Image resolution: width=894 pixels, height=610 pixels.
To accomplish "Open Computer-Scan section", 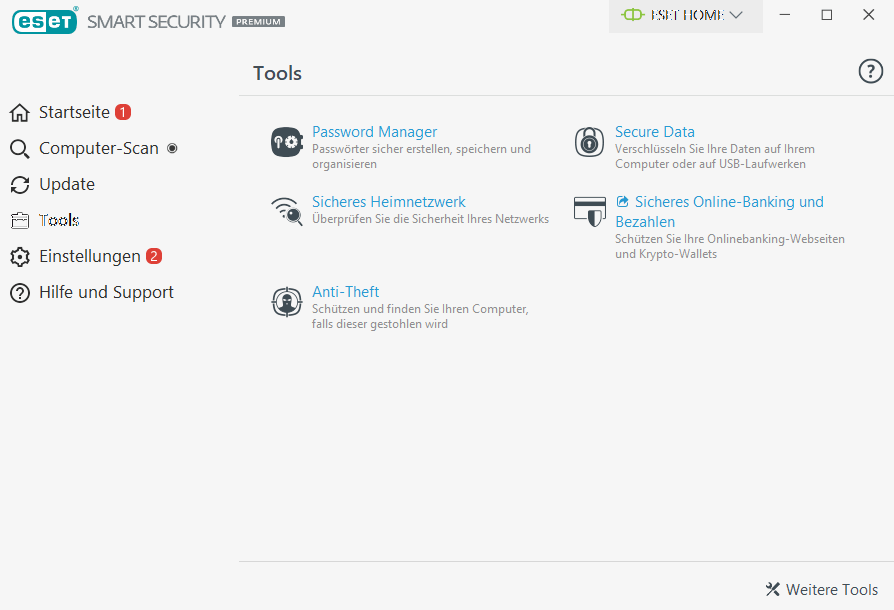I will (99, 148).
